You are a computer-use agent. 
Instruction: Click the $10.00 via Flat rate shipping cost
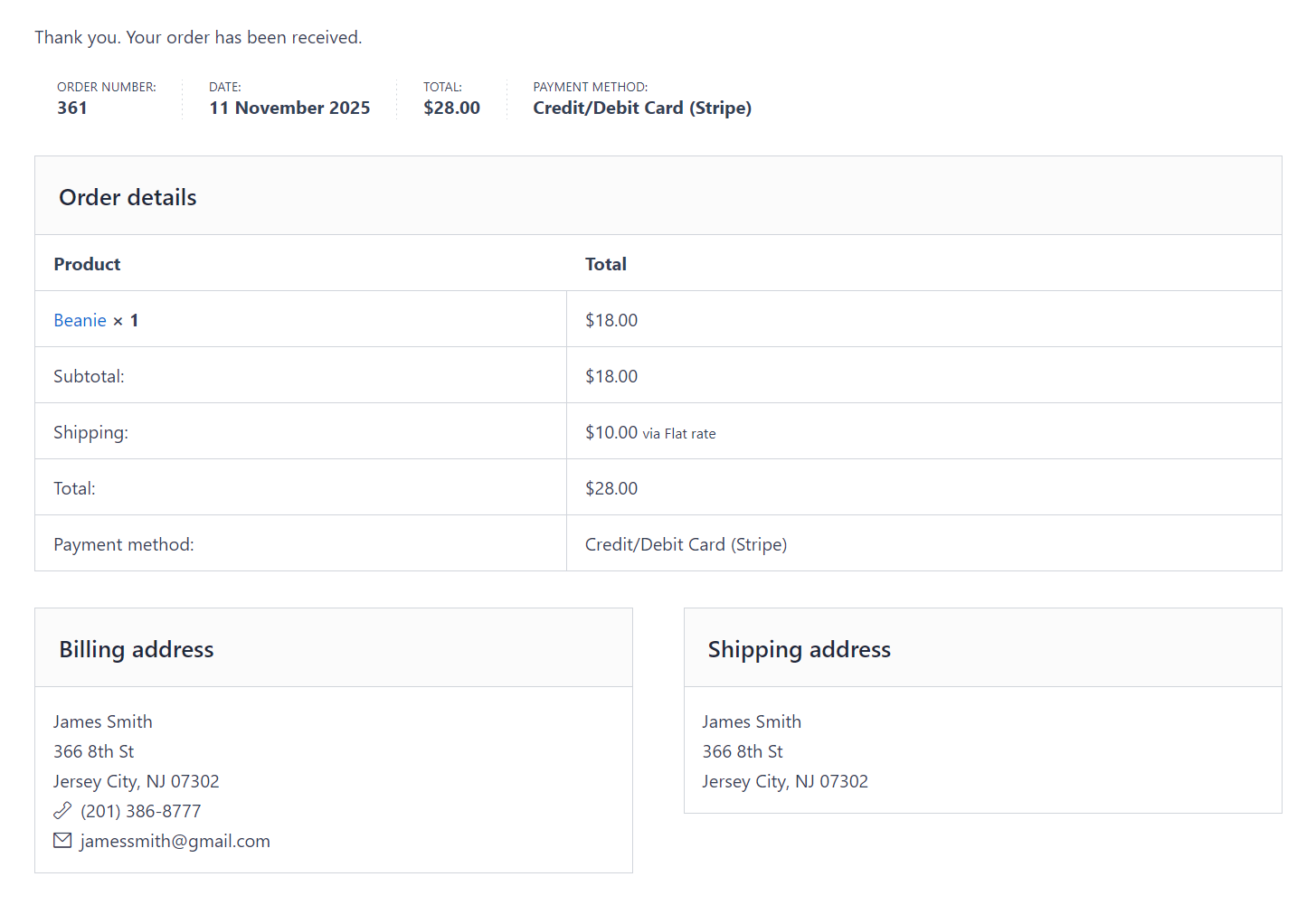(x=649, y=432)
